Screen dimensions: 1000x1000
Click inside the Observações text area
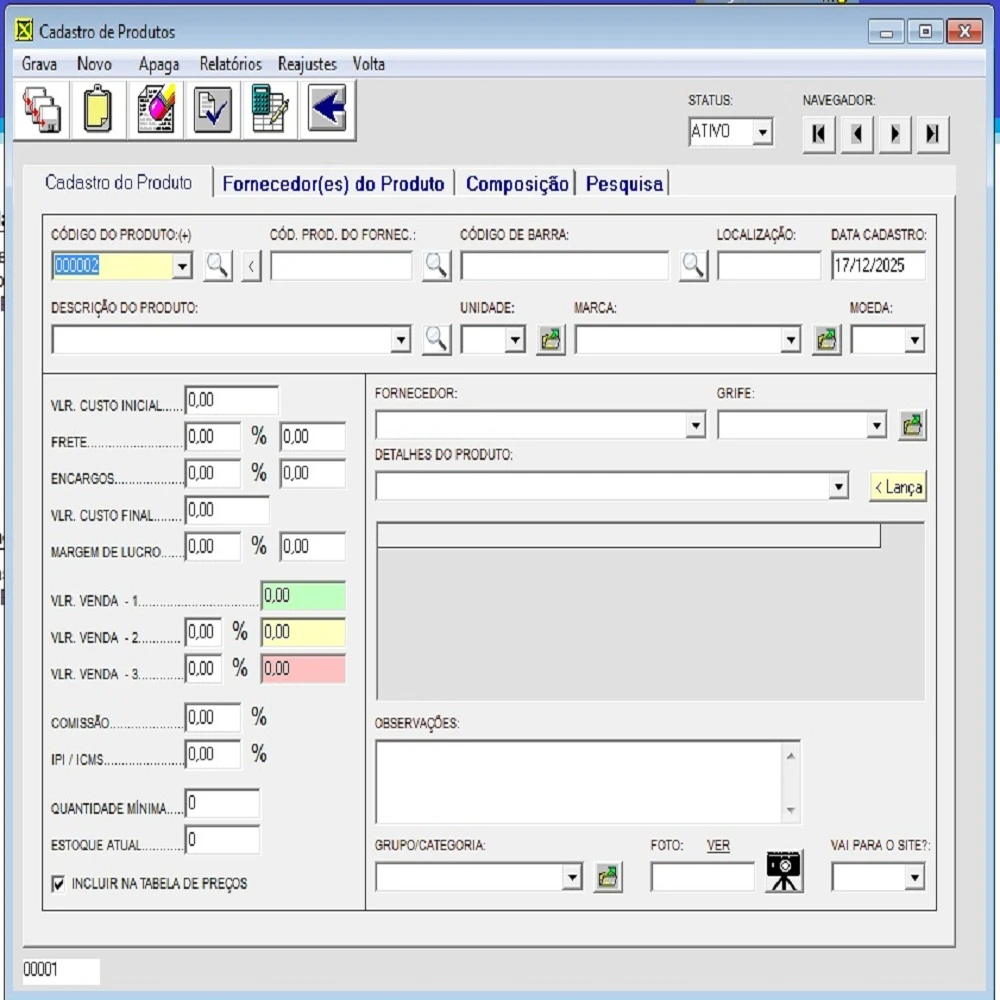pos(578,782)
